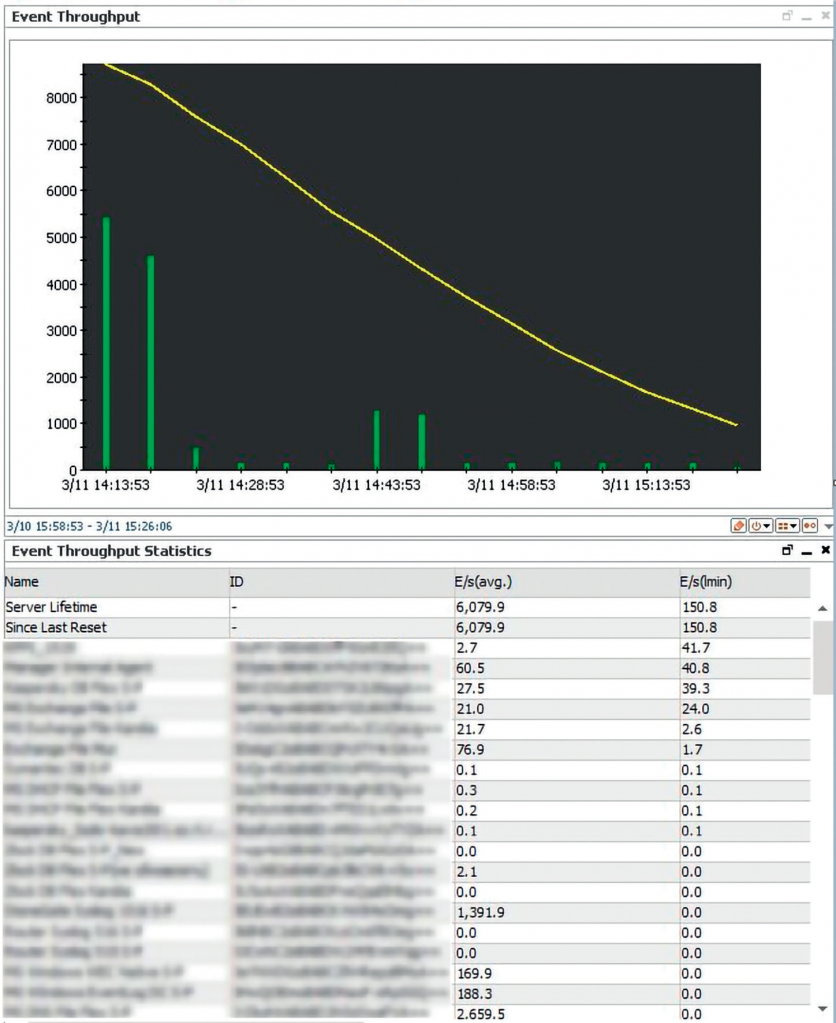Sort by E/s(lmin) column header

pos(745,582)
